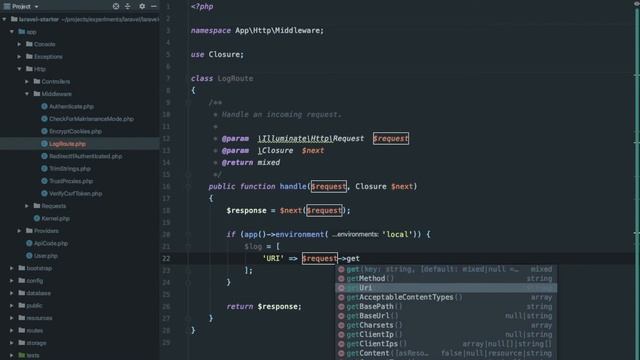
Task: Choose getClientIp() completion suggestion
Action: pos(446,335)
